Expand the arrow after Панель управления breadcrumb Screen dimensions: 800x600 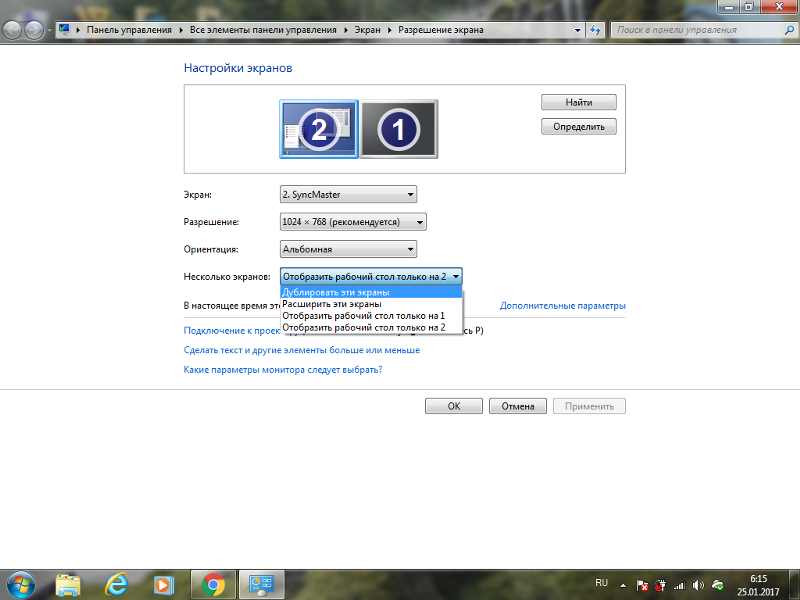coord(181,30)
